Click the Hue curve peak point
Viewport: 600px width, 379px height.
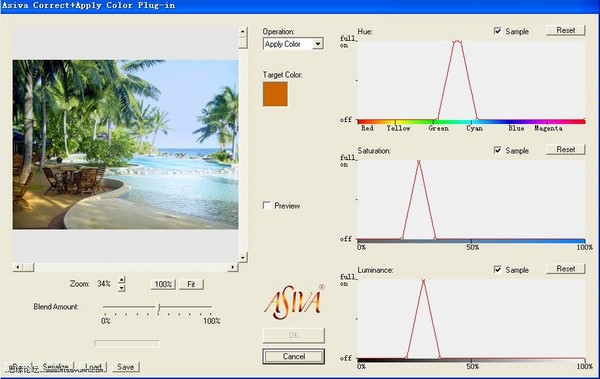click(x=457, y=41)
